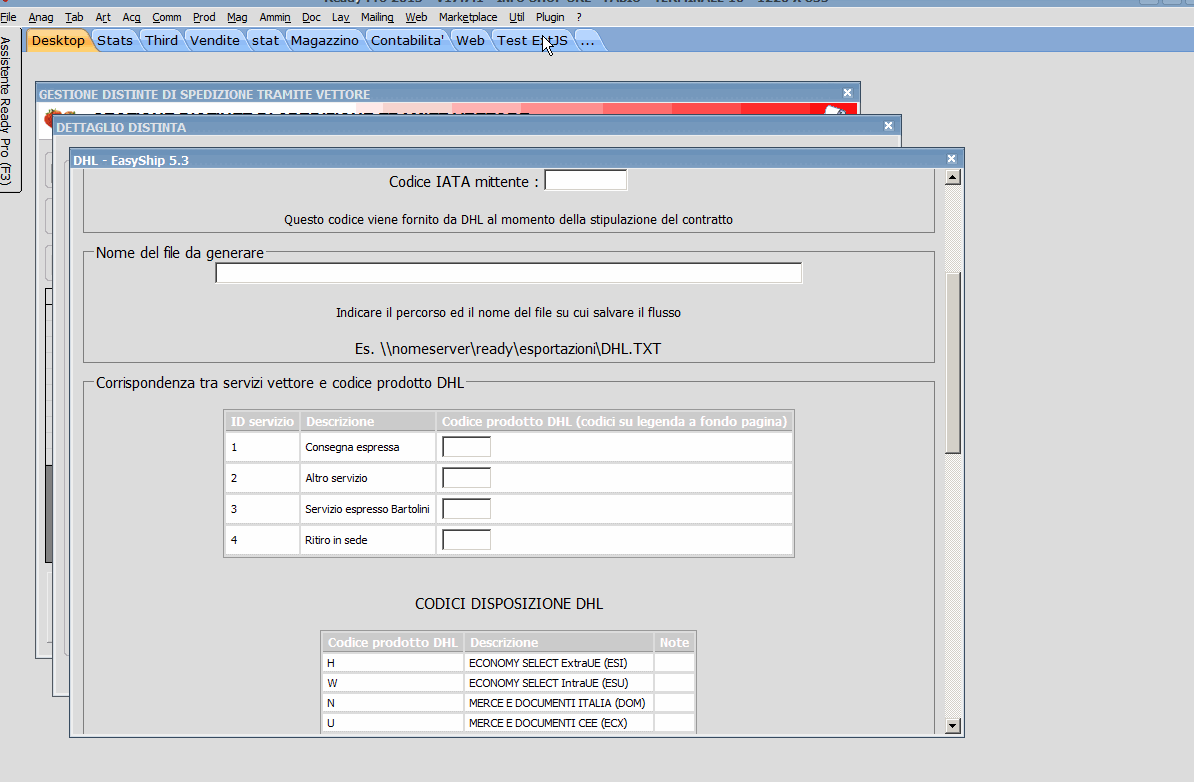
Task: Switch to the Contabilita' tab
Action: (x=407, y=40)
